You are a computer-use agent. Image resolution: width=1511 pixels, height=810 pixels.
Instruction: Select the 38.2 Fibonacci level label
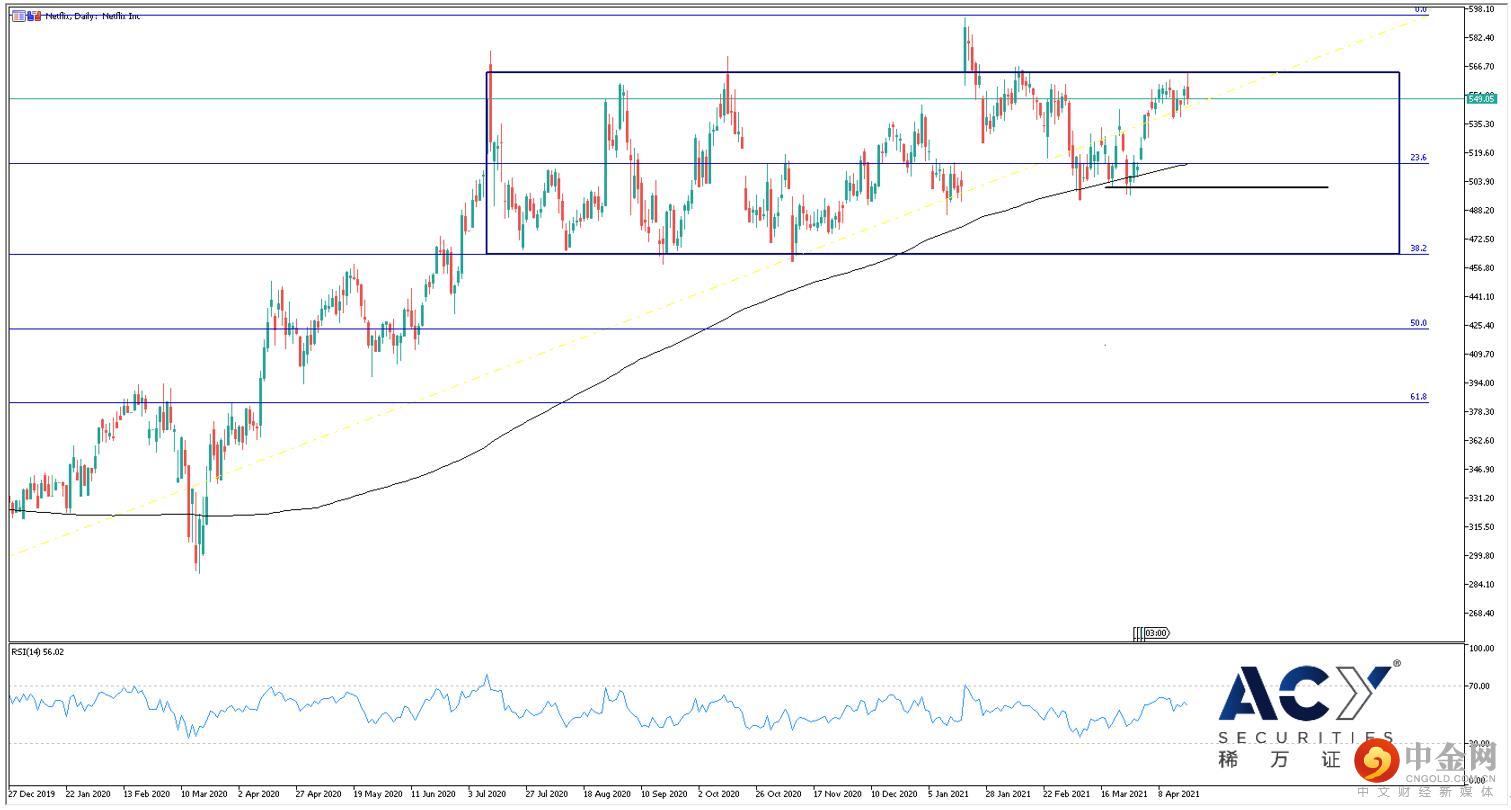[1418, 248]
